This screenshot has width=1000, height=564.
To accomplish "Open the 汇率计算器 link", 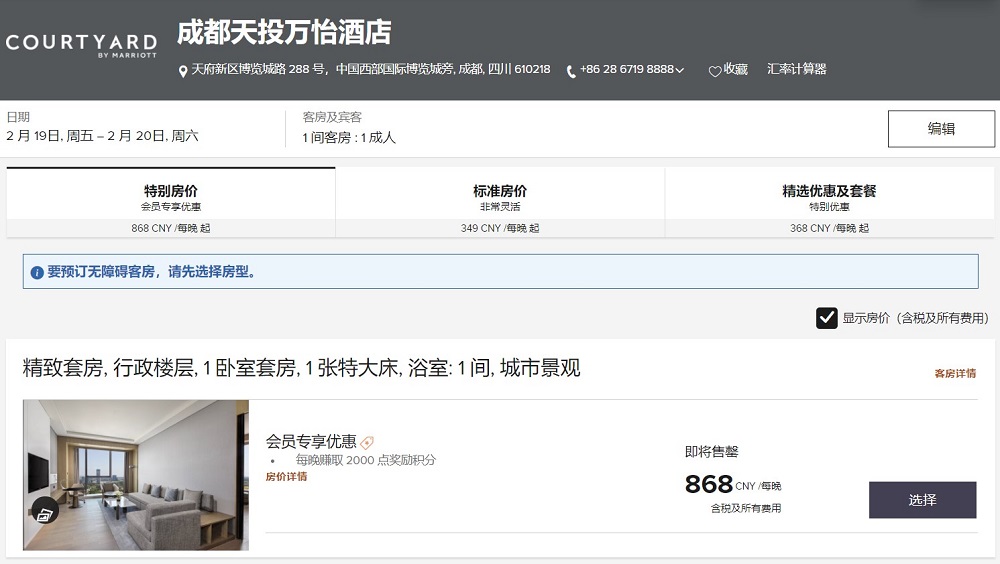I will pos(797,69).
